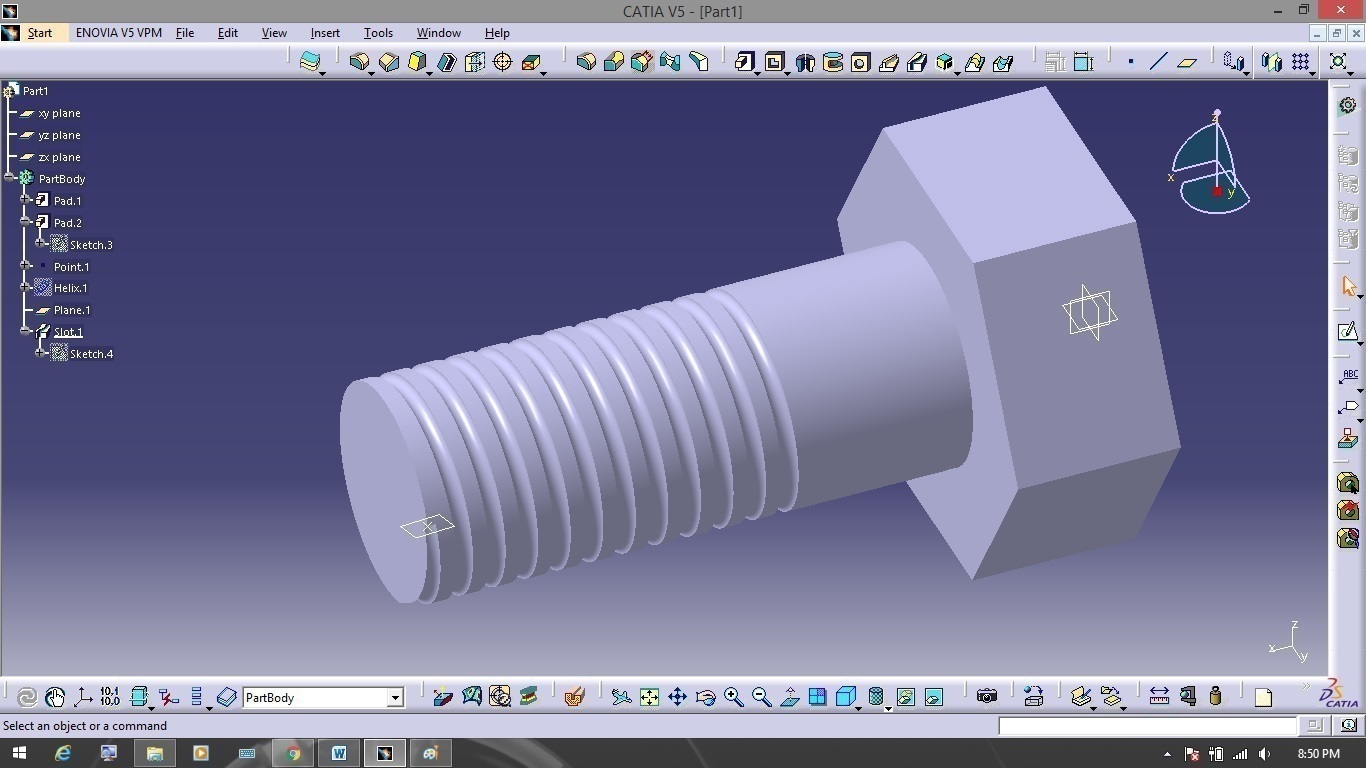Click the Zoom Out magnifier icon

click(761, 697)
